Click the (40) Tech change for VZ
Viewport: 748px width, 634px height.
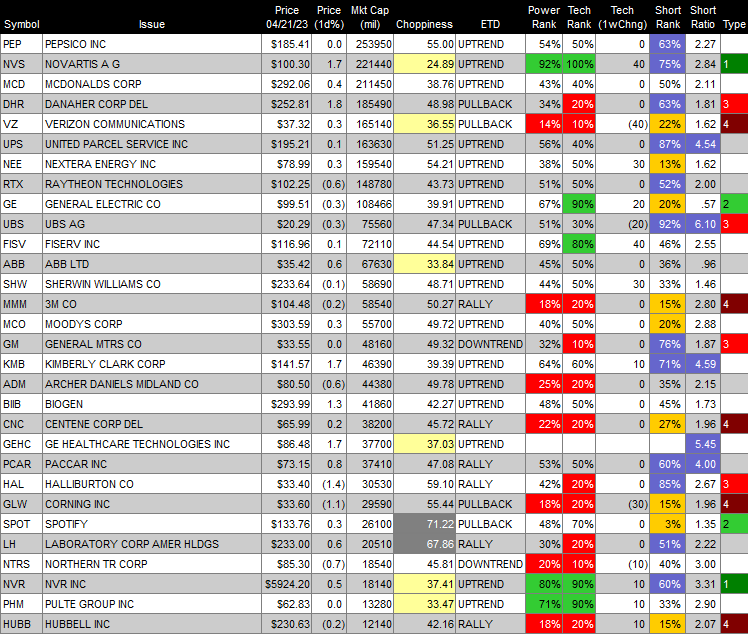[622, 124]
